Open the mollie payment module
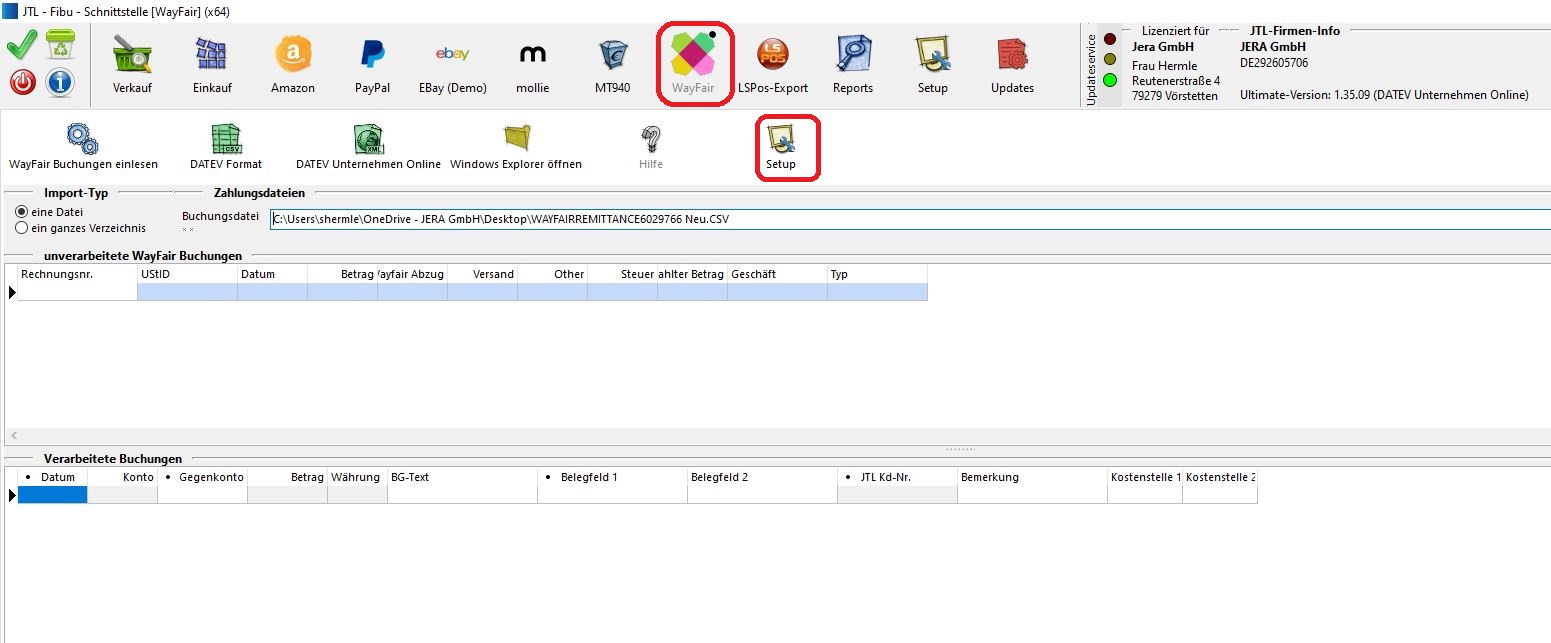 pyautogui.click(x=532, y=62)
